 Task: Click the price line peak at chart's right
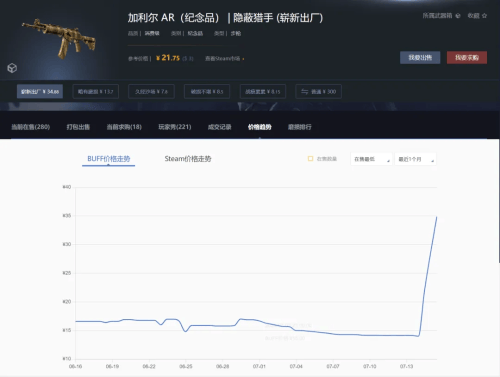pos(436,217)
